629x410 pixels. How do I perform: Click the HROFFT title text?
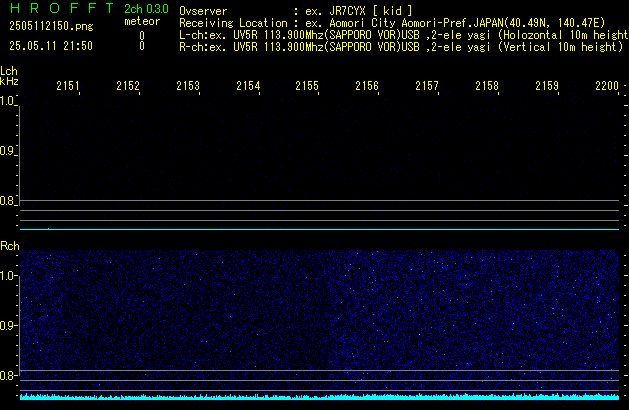point(62,8)
